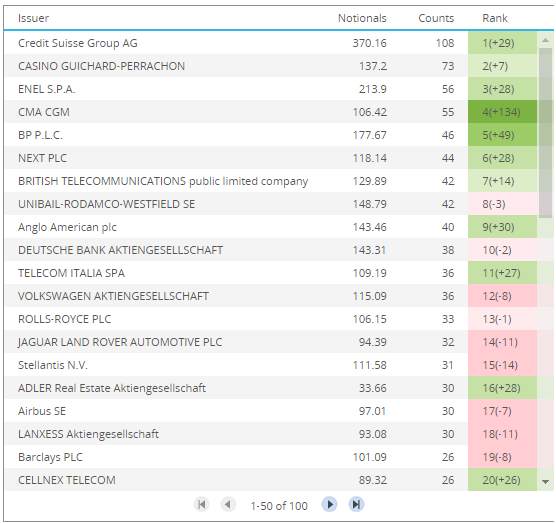Viewport: 556px width, 523px height.
Task: Click the scrollbar down arrow
Action: 545,481
